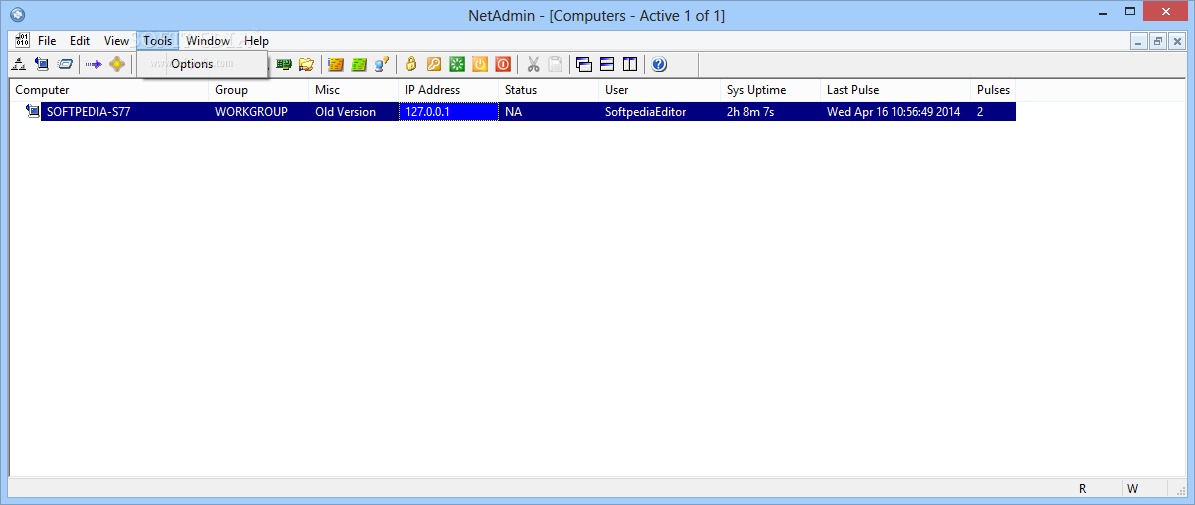
Task: Sort by the Misc column header
Action: tap(354, 90)
